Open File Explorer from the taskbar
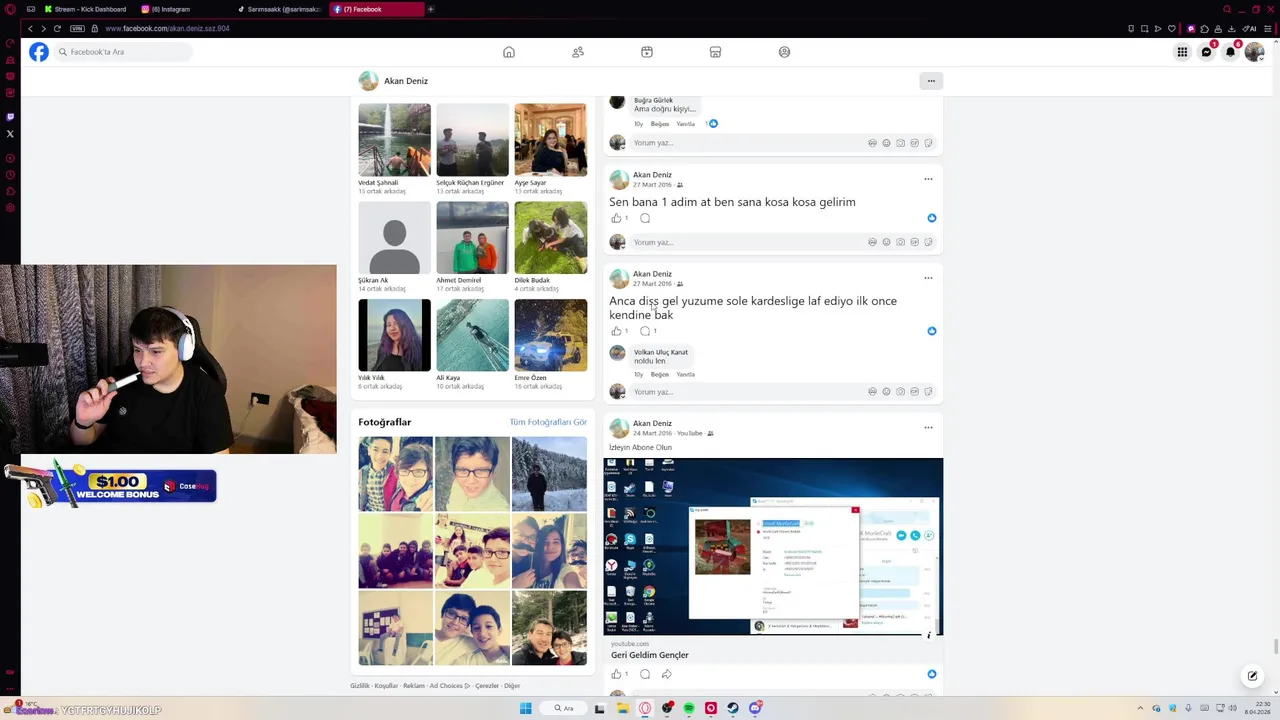The height and width of the screenshot is (720, 1280). [623, 708]
